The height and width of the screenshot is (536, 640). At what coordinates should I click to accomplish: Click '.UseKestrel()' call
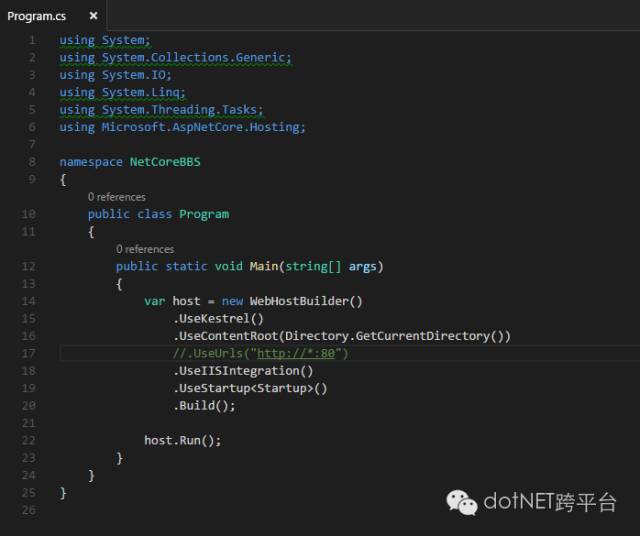(218, 318)
